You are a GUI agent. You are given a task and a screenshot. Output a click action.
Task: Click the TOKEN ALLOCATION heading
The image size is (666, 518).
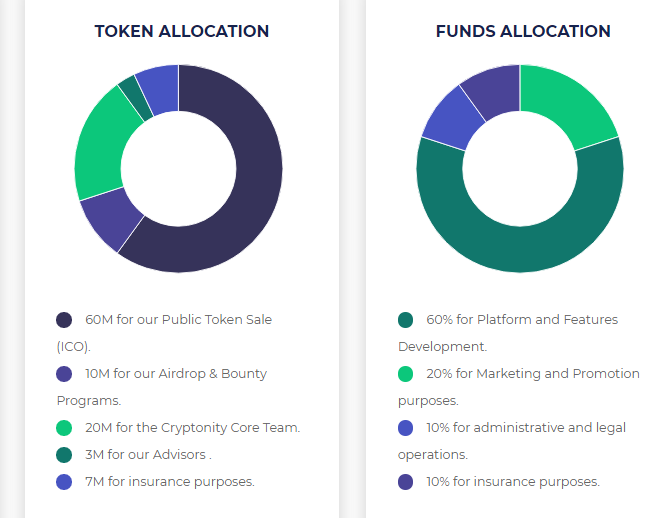point(182,31)
